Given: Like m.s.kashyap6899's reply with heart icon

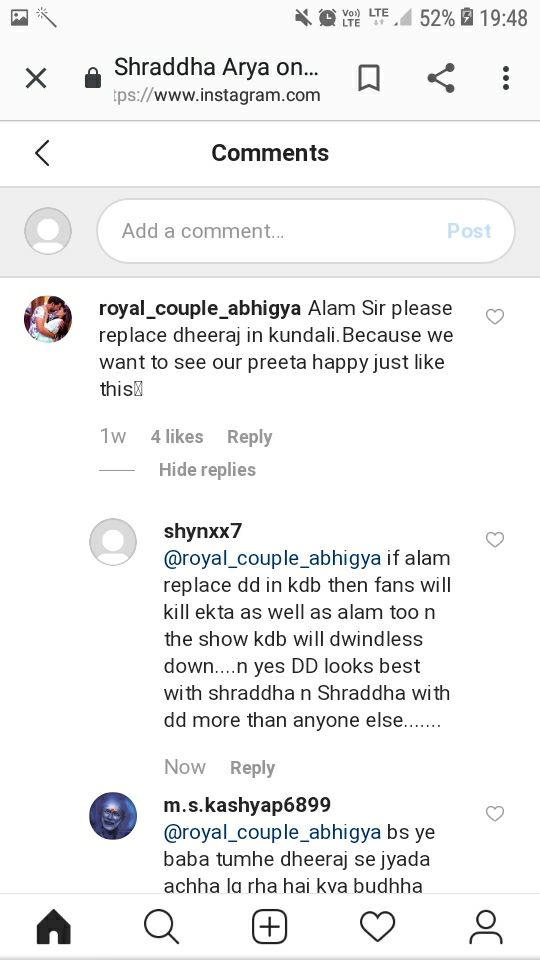Looking at the screenshot, I should point(495,814).
